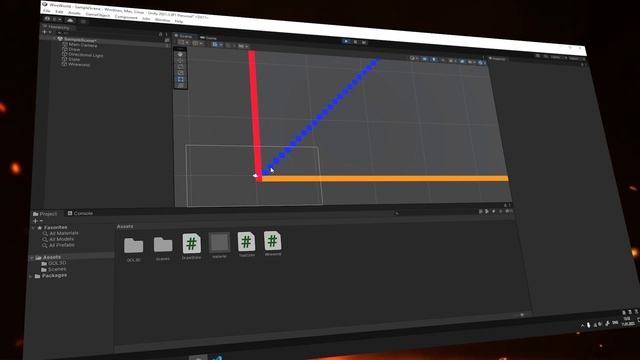Open the GameObject menu
The width and height of the screenshot is (640, 360).
97,15
